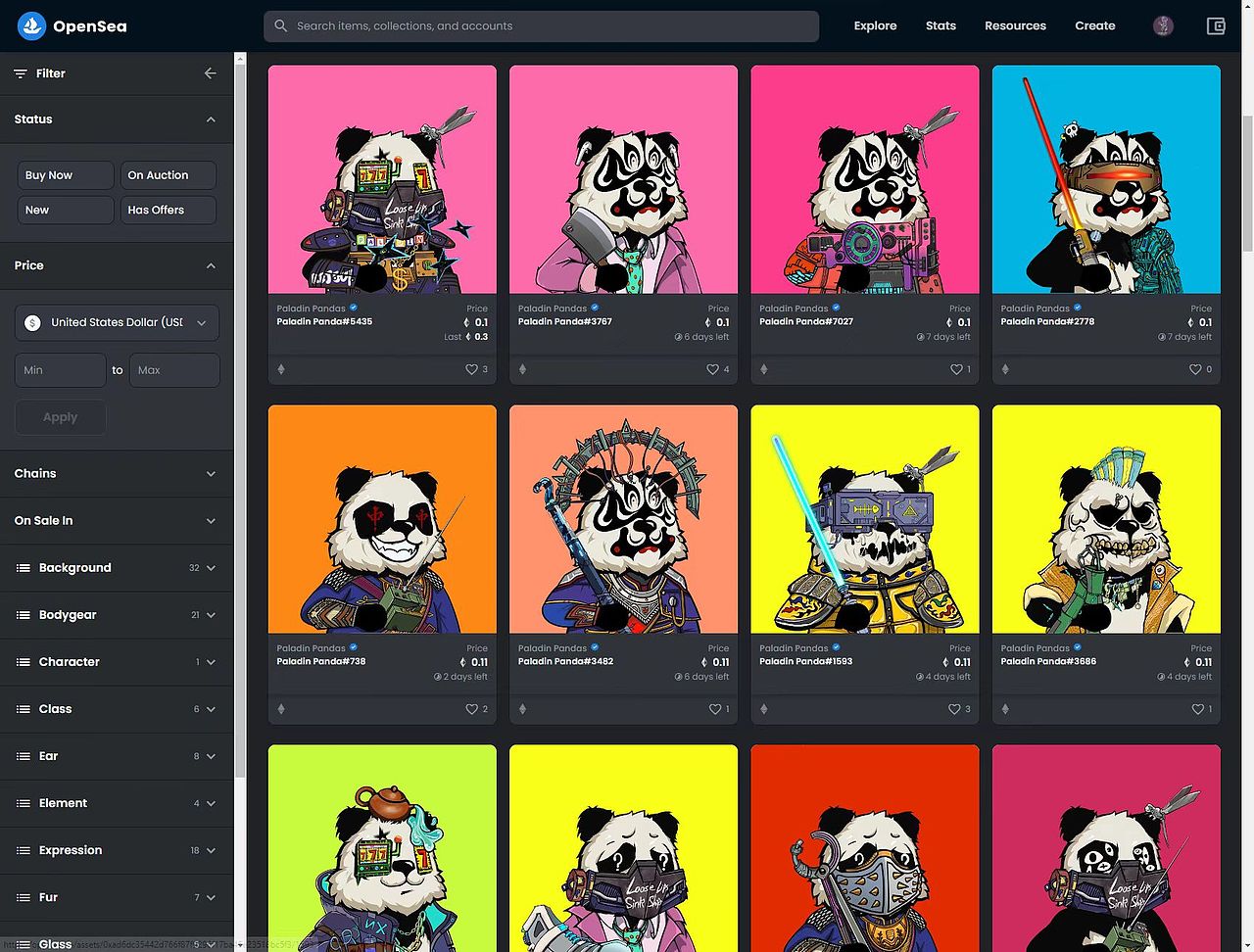Screen dimensions: 1254x952
Task: Click the search magnifier icon
Action: (281, 26)
